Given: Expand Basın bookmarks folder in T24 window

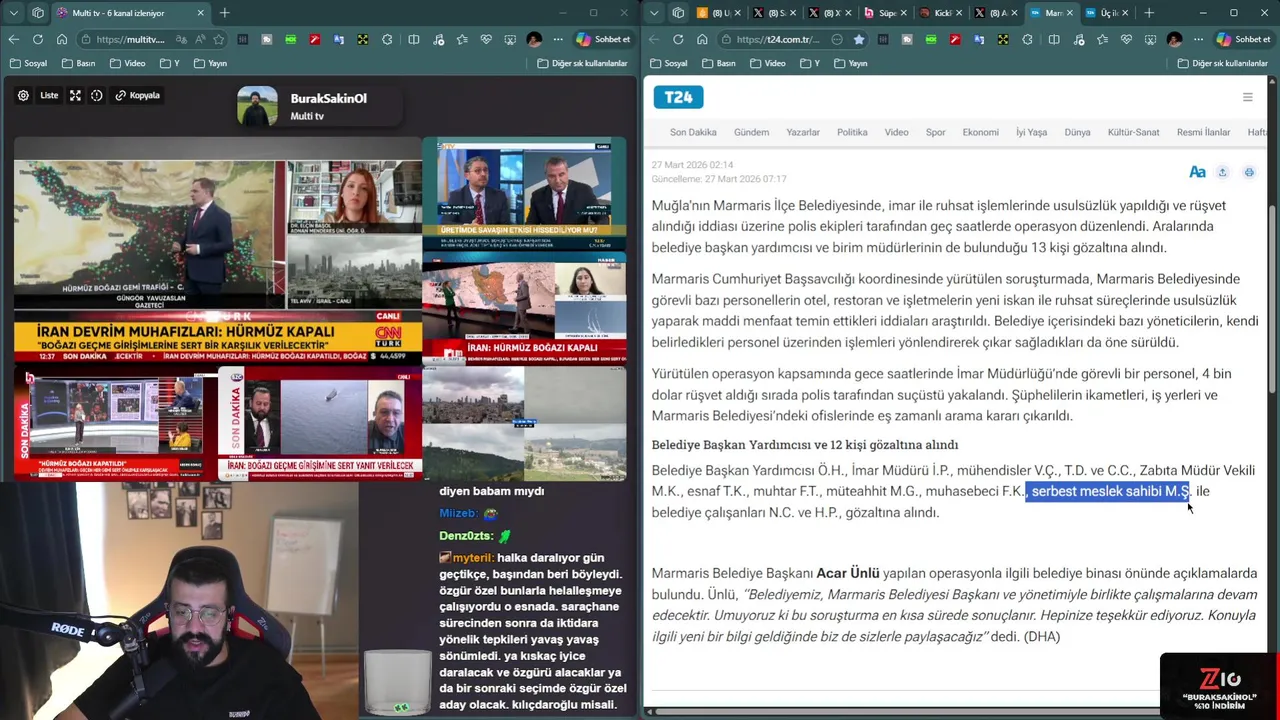Looking at the screenshot, I should 718,63.
